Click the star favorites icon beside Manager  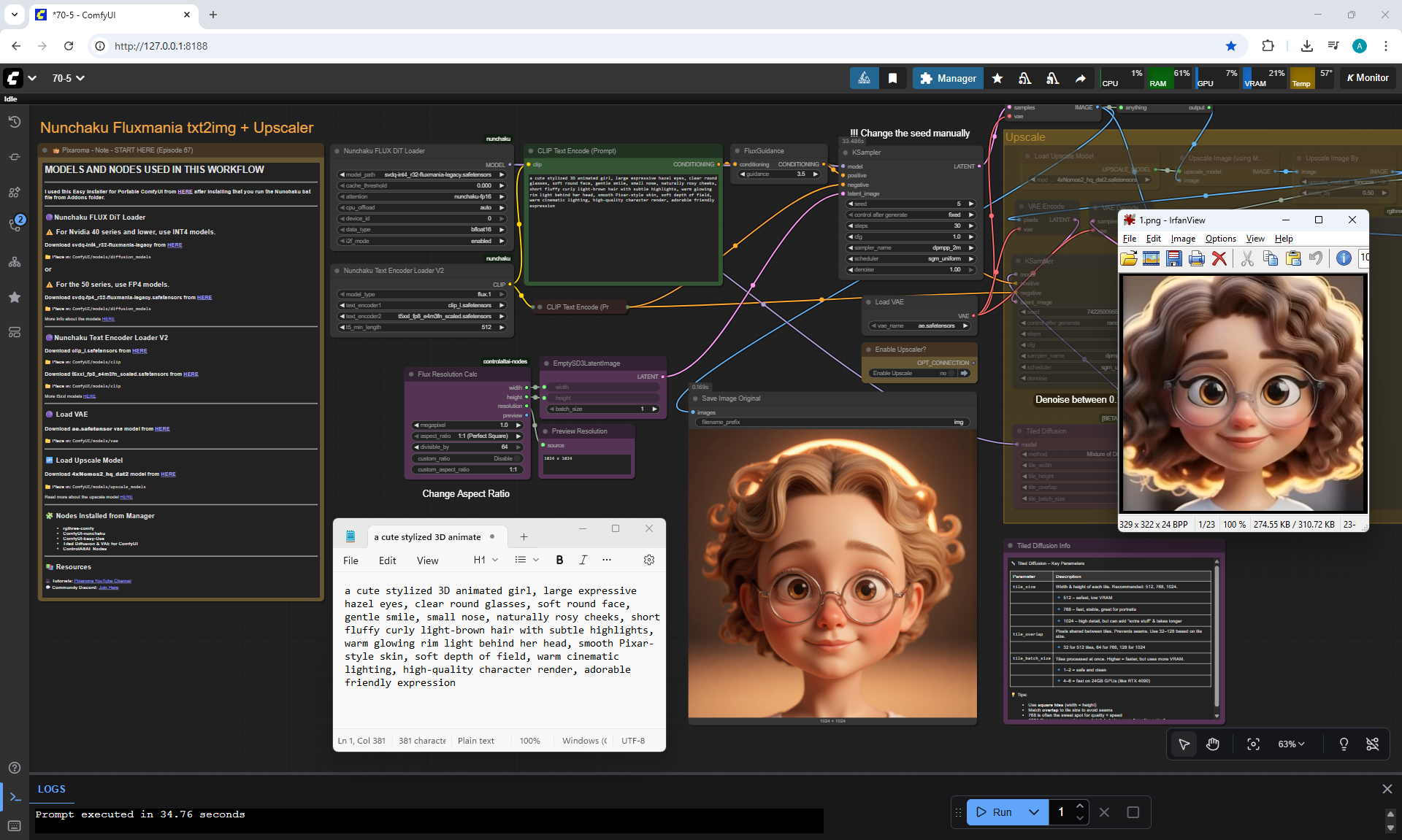[997, 78]
